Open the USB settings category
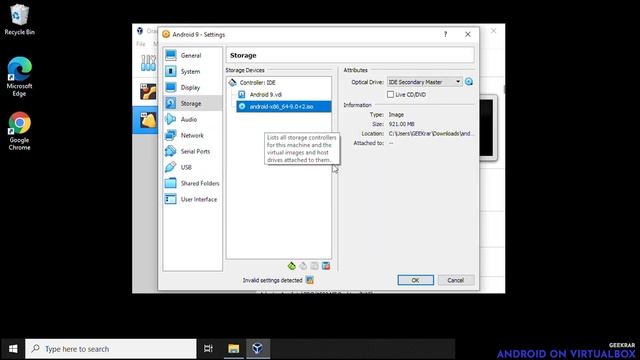Screen dimensions: 640x360 [193, 167]
